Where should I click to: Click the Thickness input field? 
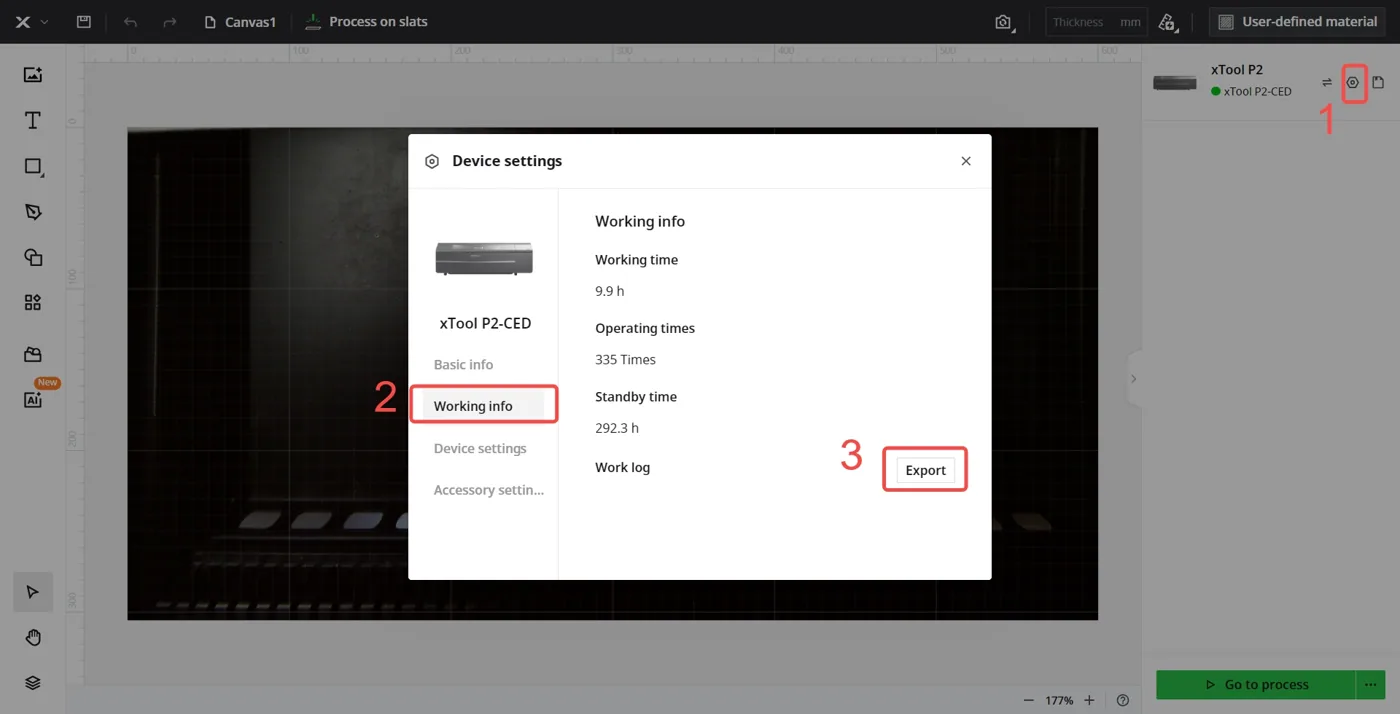tap(1096, 22)
